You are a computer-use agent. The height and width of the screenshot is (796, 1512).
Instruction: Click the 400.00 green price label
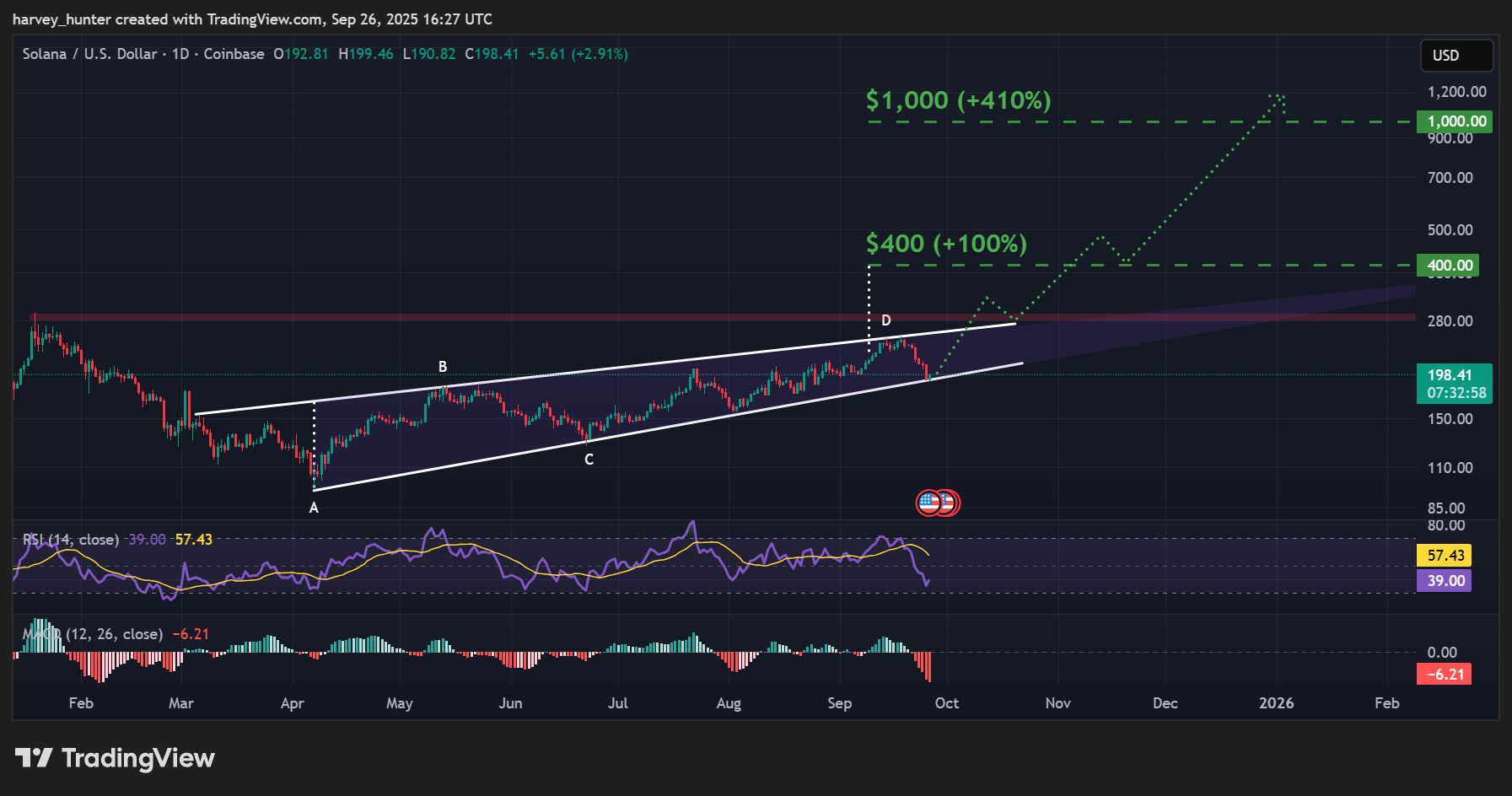pyautogui.click(x=1448, y=266)
